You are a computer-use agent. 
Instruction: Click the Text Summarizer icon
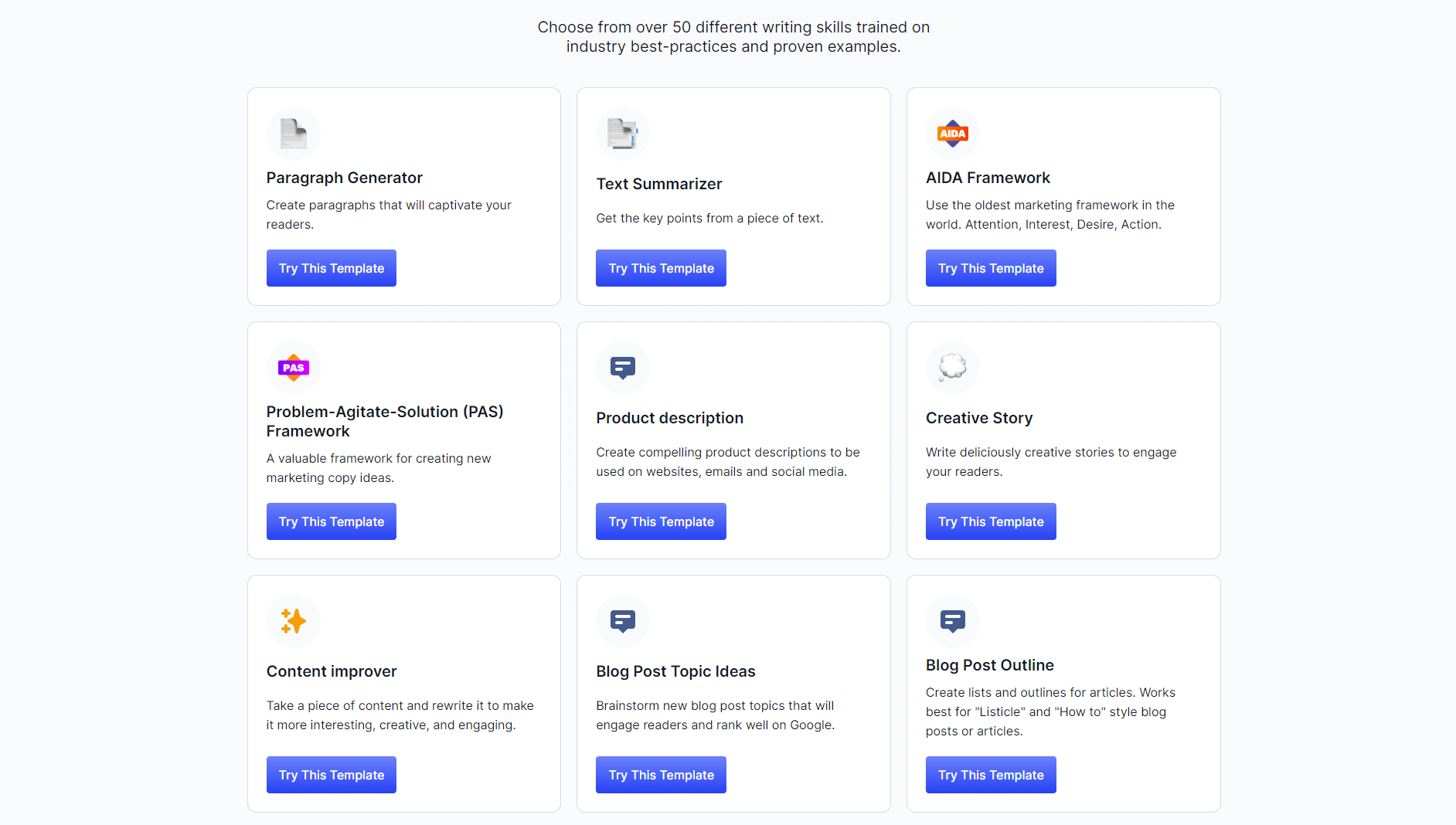coord(622,134)
